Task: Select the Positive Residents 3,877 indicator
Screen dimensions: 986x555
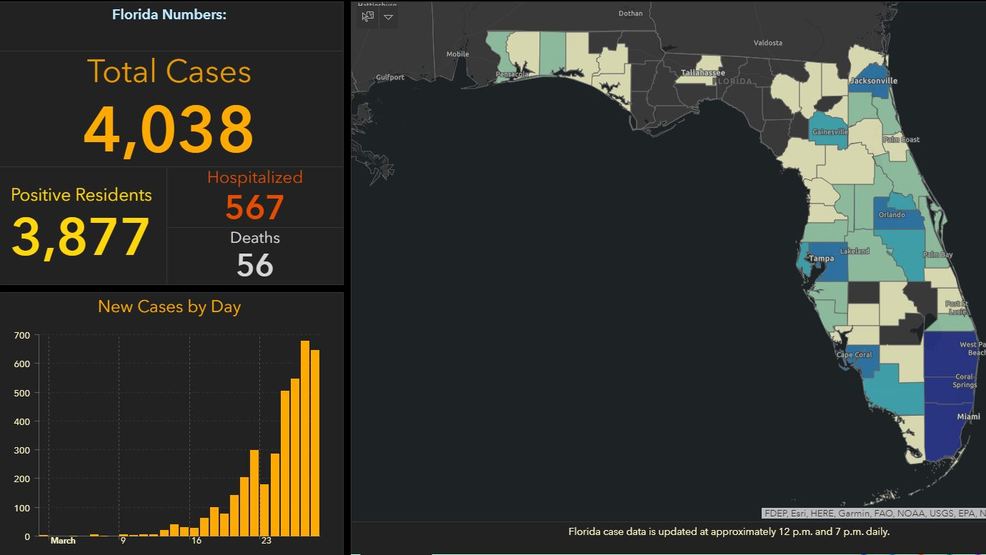Action: pyautogui.click(x=81, y=236)
